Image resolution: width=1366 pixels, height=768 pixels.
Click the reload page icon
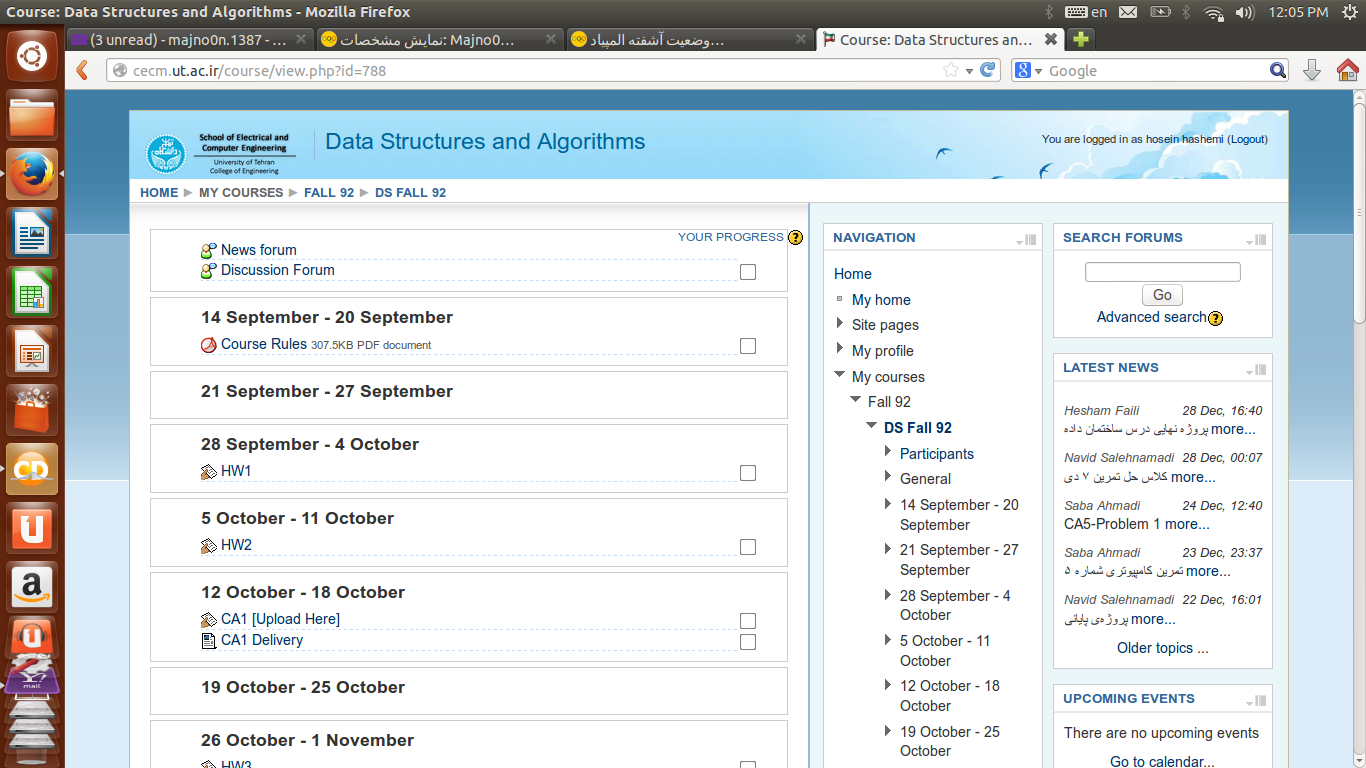coord(988,70)
